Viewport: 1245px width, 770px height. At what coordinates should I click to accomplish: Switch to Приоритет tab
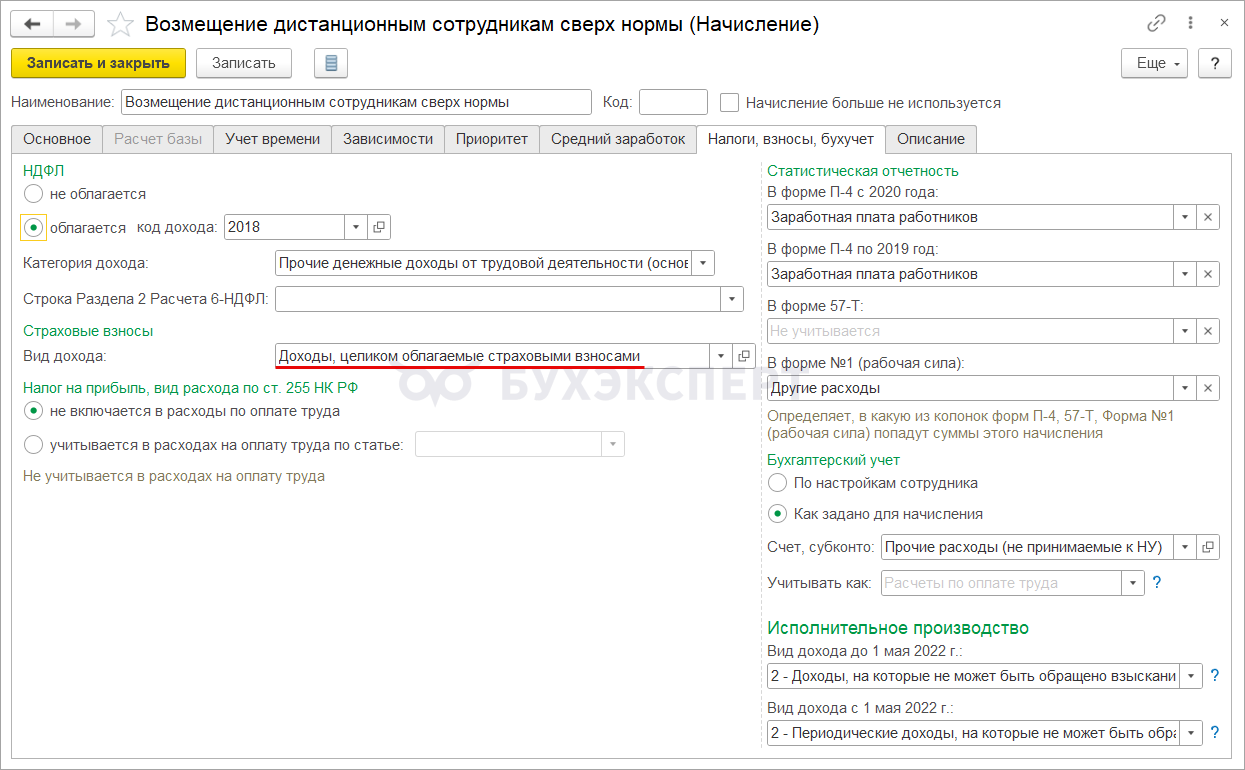[x=491, y=139]
